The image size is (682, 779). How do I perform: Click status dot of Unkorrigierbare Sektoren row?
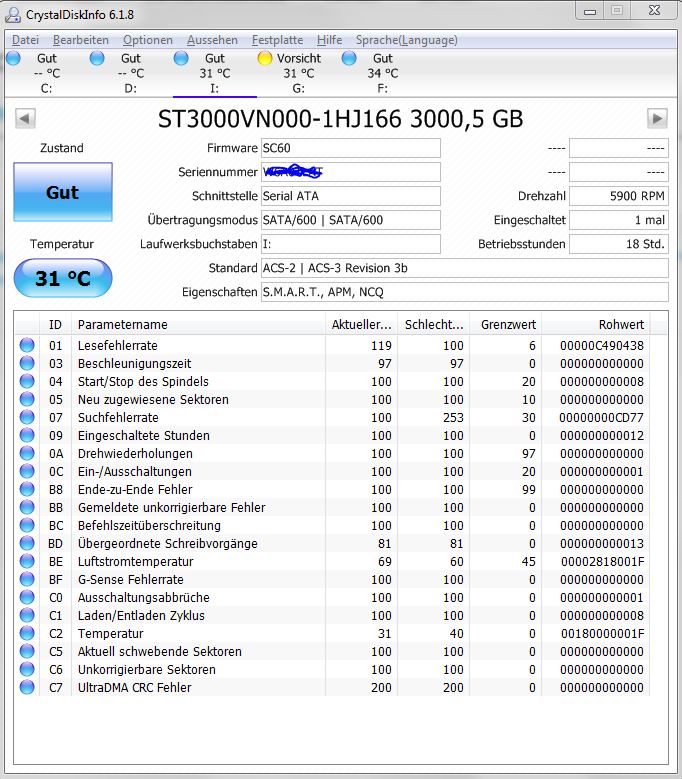(27, 669)
